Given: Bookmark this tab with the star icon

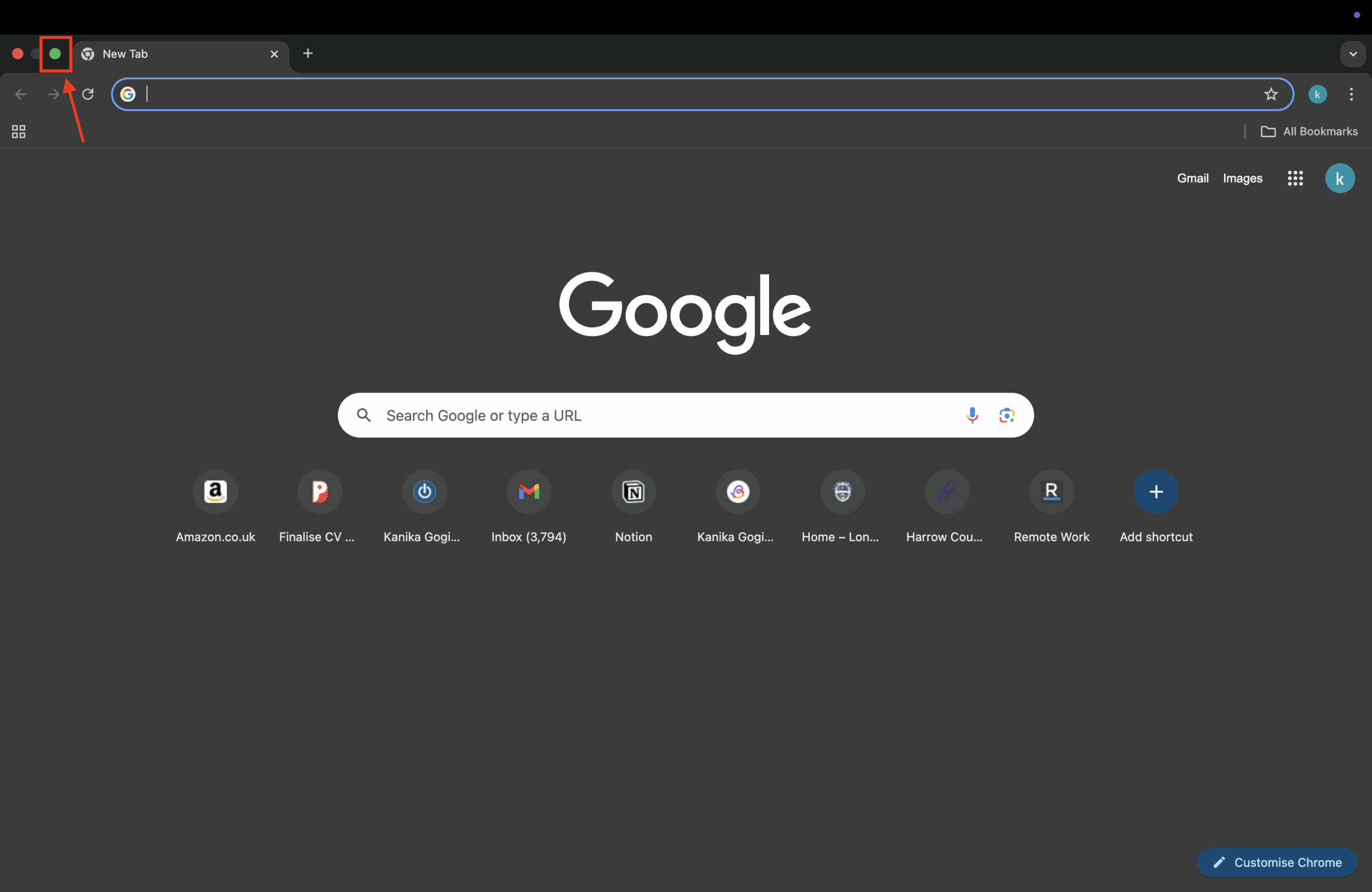Looking at the screenshot, I should [x=1271, y=94].
